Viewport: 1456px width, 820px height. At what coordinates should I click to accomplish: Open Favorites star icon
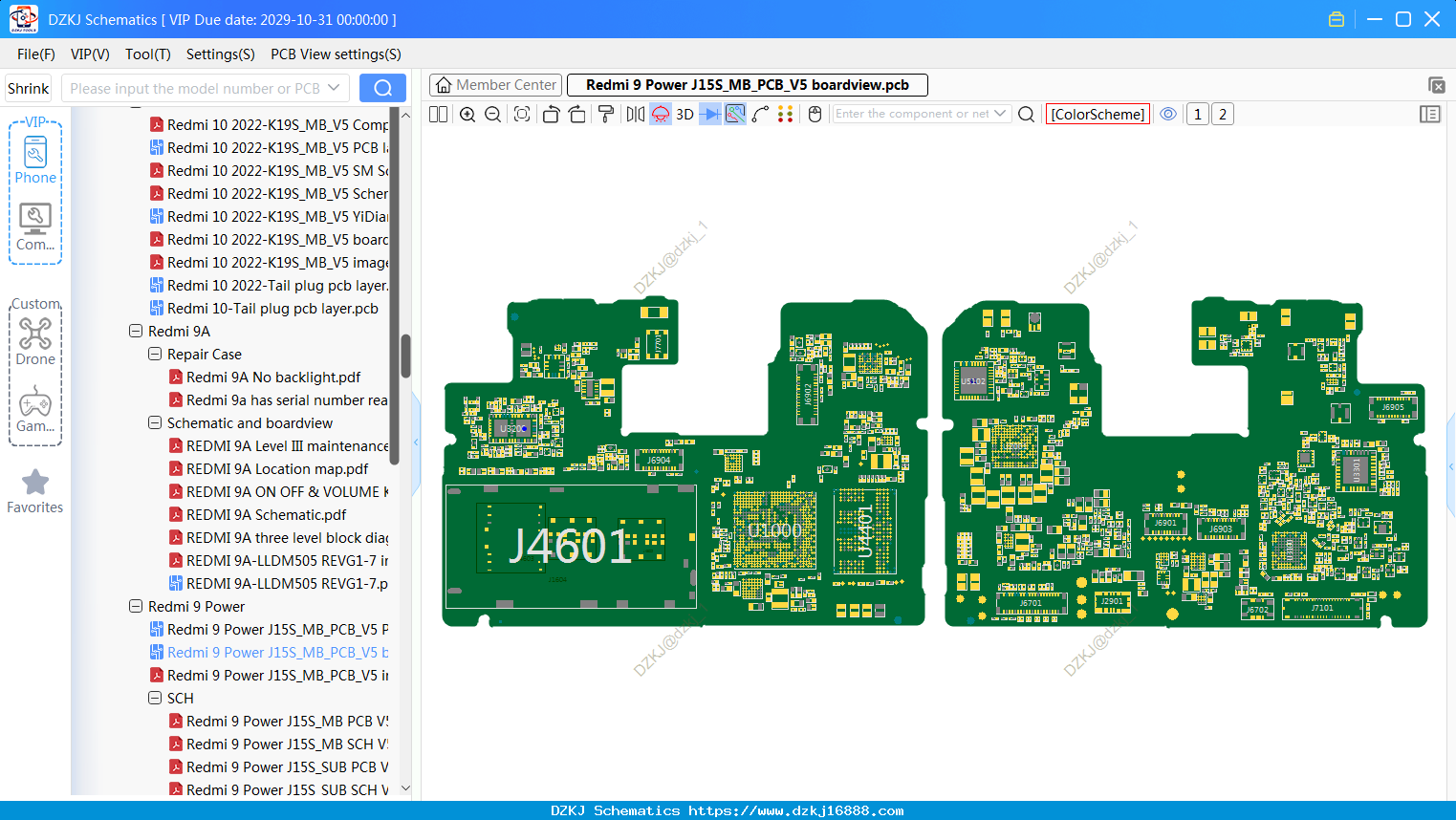click(35, 491)
